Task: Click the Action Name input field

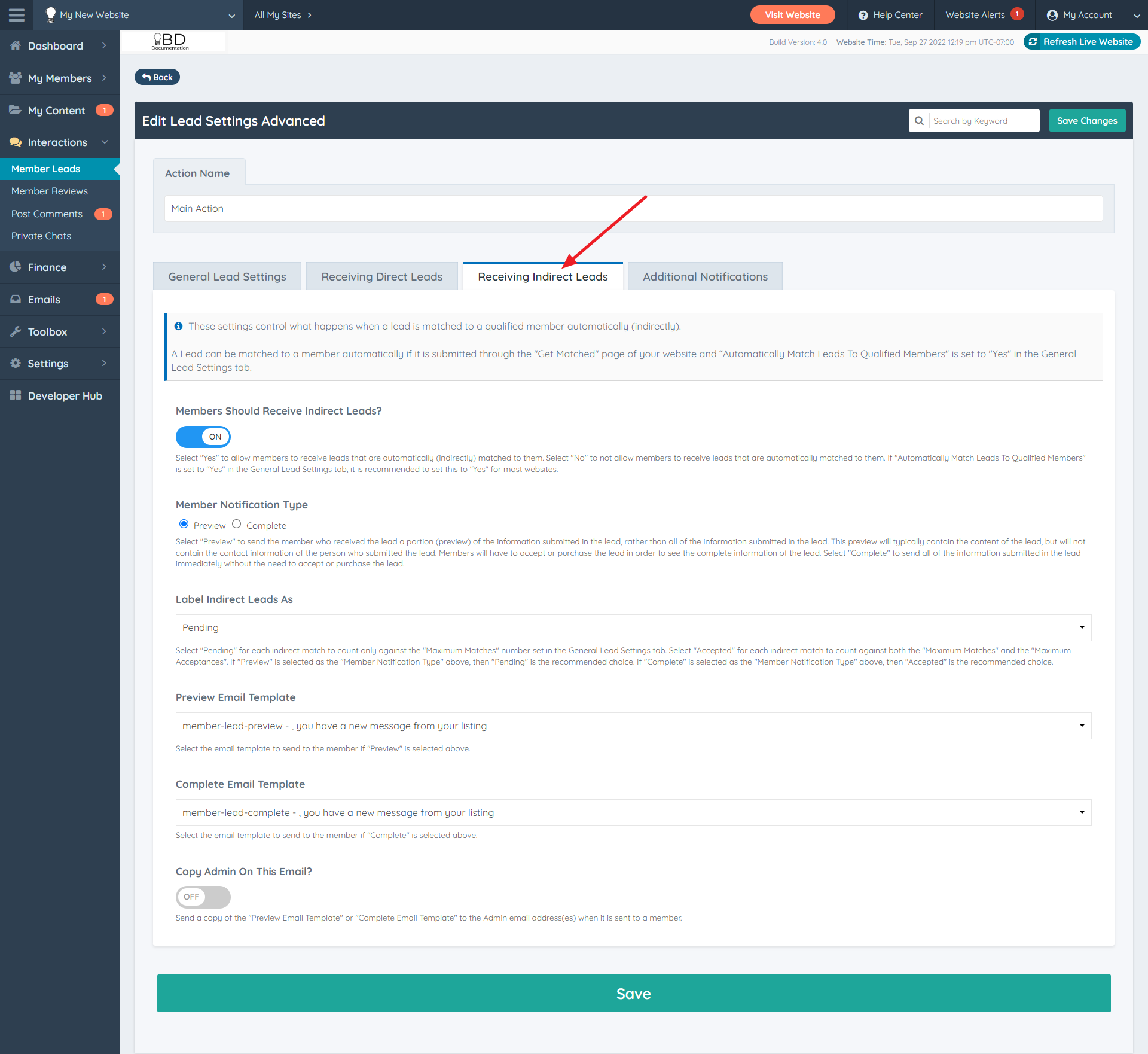Action: (x=633, y=208)
